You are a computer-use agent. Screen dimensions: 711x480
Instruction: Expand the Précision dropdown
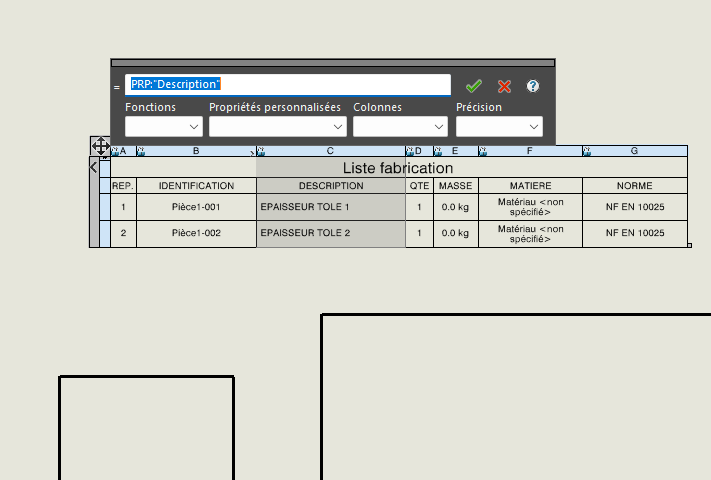coord(499,127)
